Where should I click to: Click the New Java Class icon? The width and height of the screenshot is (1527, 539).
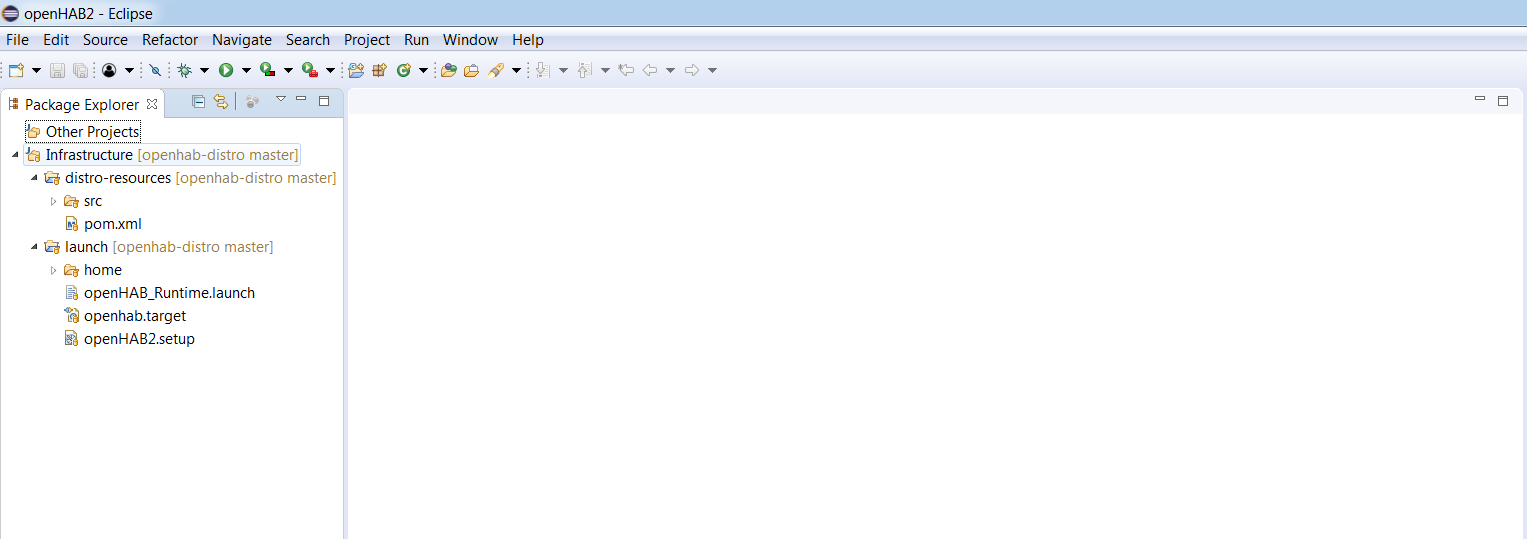point(403,70)
